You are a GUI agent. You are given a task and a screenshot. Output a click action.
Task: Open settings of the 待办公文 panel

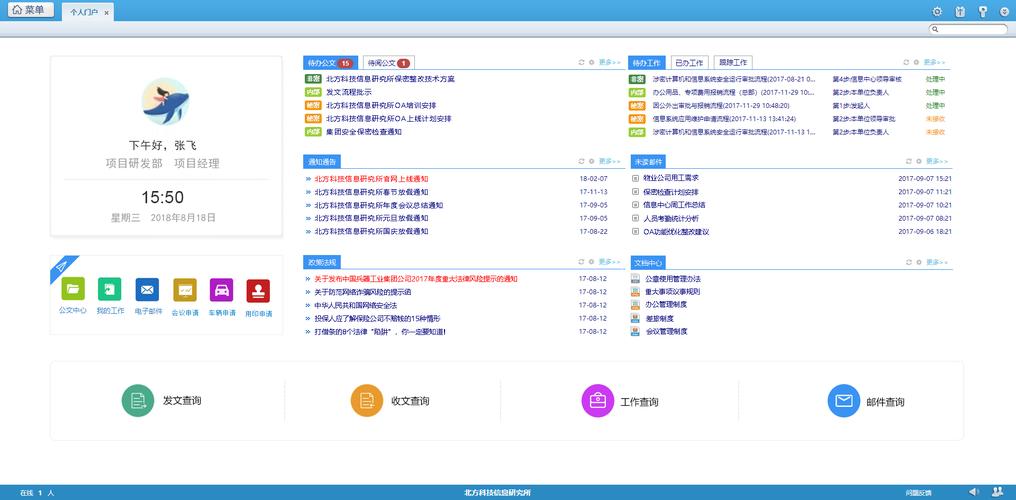(592, 62)
